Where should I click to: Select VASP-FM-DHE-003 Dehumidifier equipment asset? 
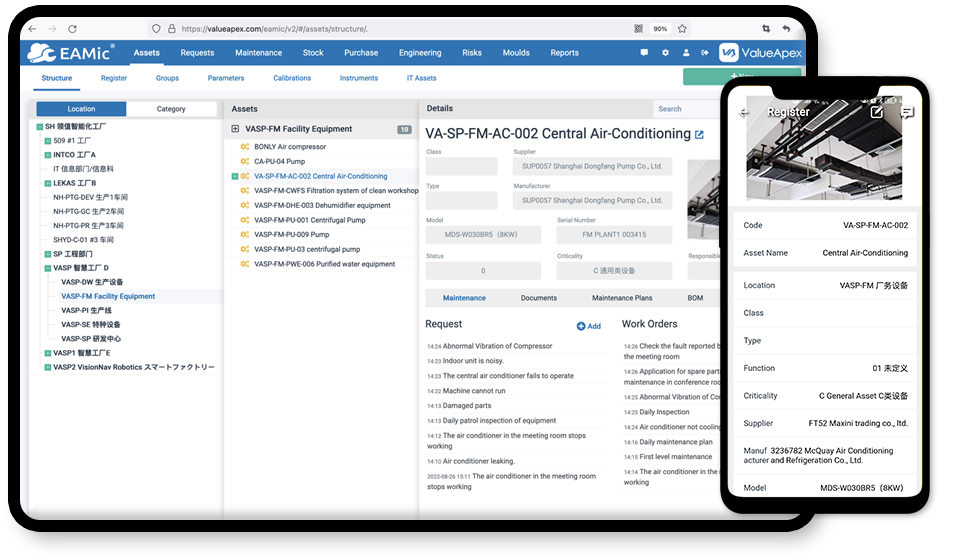click(x=322, y=206)
